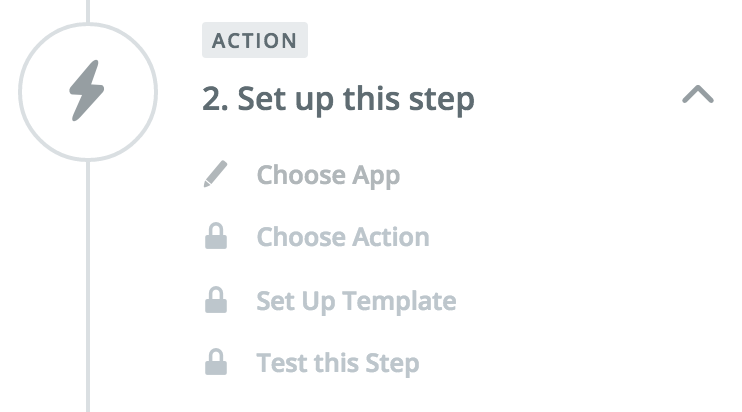Open the Test this Step substep

coord(337,362)
